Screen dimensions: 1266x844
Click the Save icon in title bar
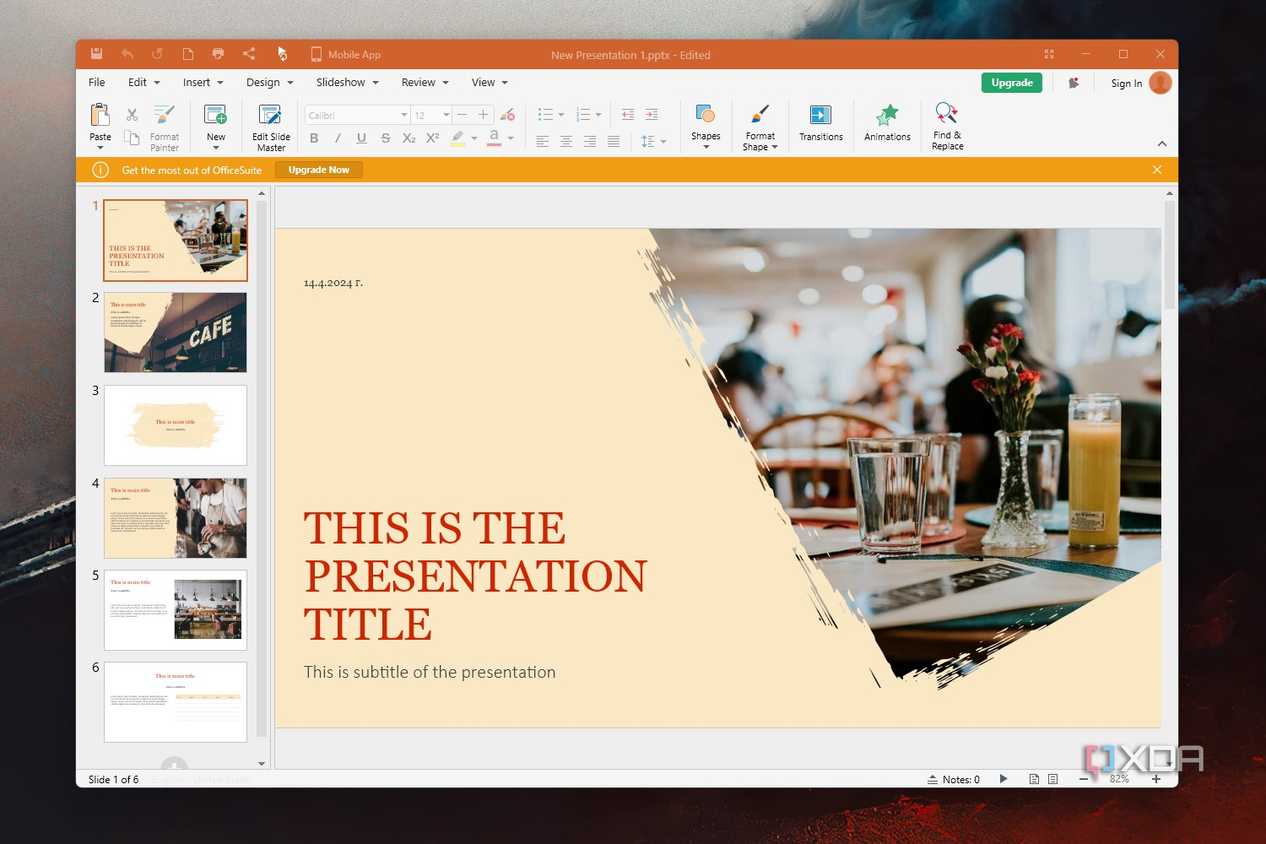[x=96, y=54]
